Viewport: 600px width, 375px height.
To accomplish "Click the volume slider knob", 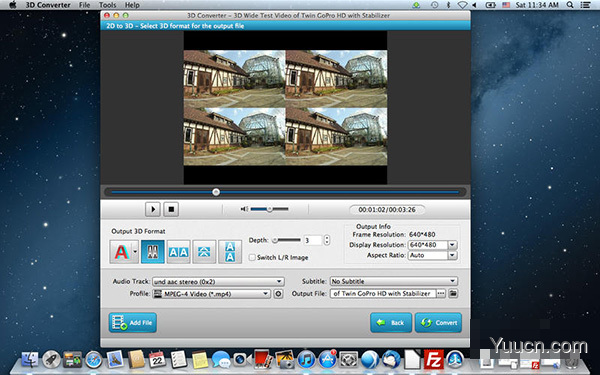I will (x=270, y=209).
